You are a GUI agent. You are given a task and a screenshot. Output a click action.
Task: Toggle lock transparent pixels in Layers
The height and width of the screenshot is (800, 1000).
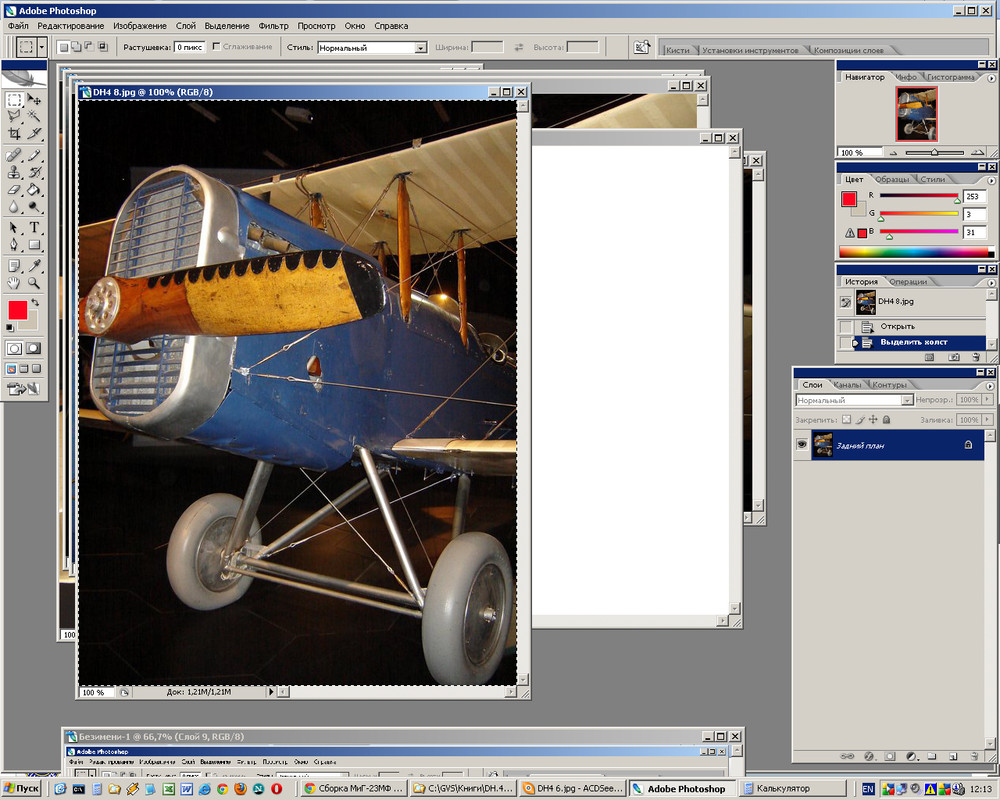pos(846,419)
